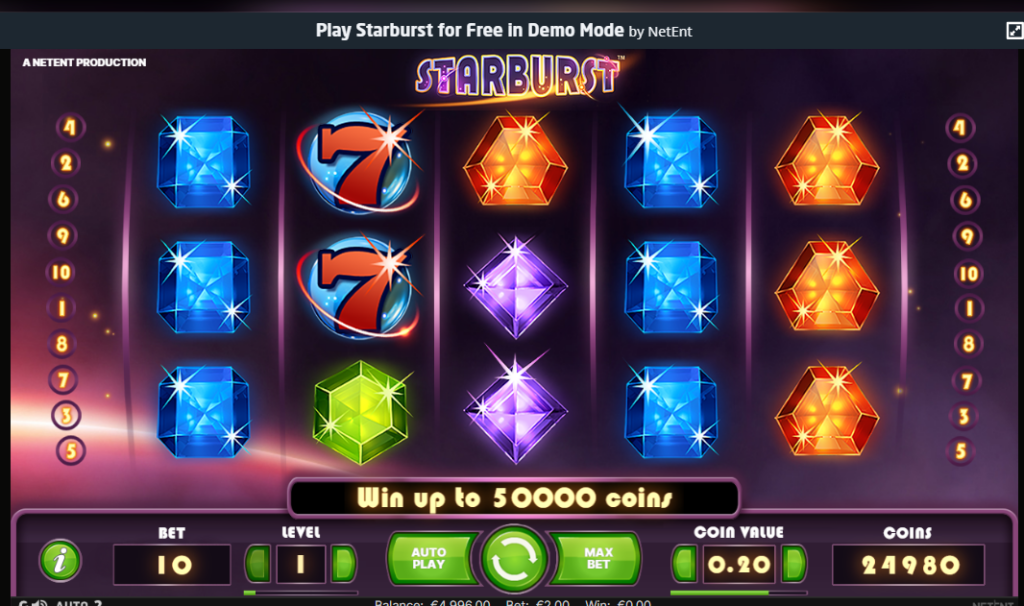Screen dimensions: 1024x606
Task: Open the green info paytable button
Action: pos(60,560)
